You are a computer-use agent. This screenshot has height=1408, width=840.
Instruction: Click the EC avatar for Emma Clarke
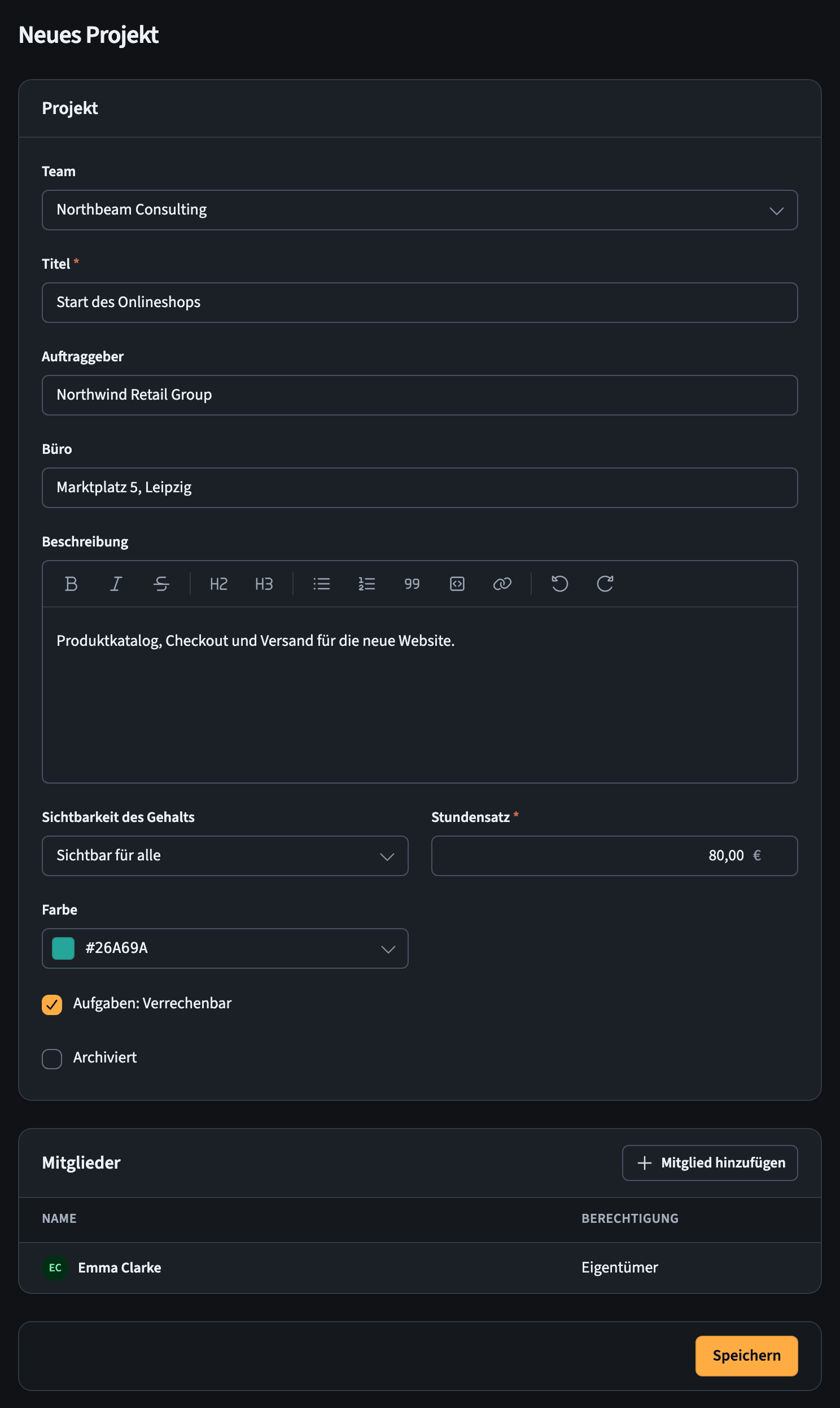tap(55, 1267)
